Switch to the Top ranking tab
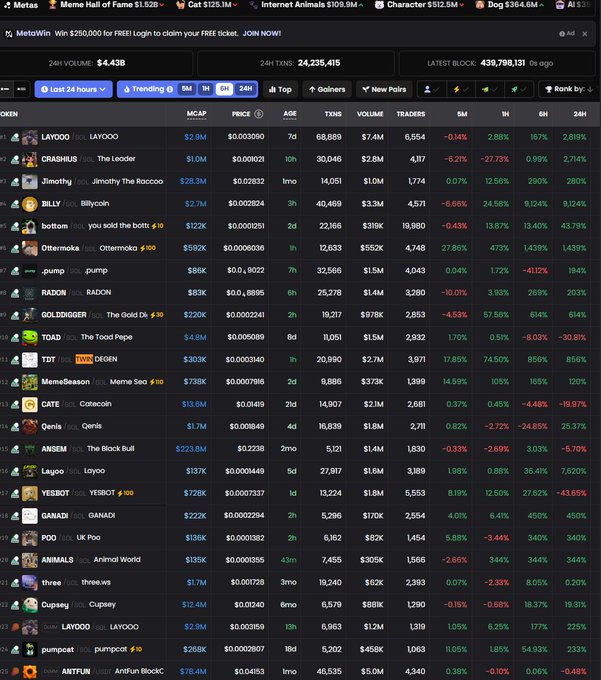Image resolution: width=601 pixels, height=680 pixels. (280, 89)
